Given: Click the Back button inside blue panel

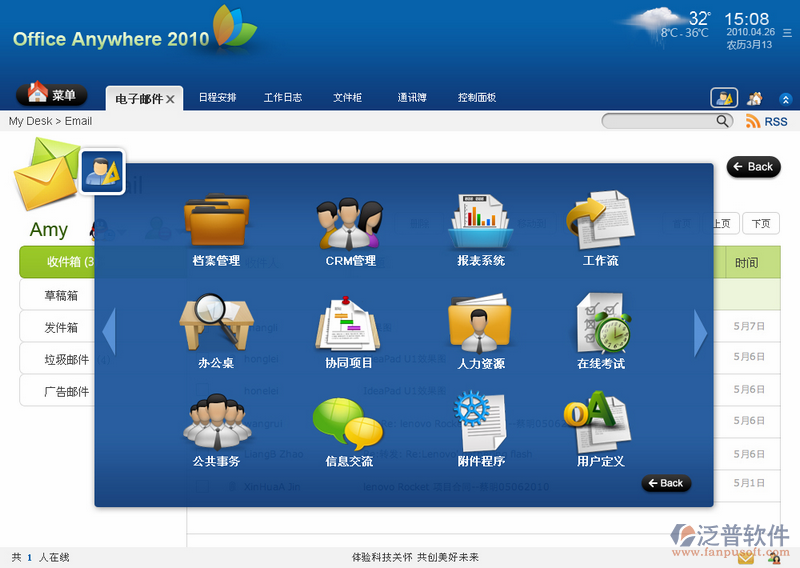Looking at the screenshot, I should [666, 483].
